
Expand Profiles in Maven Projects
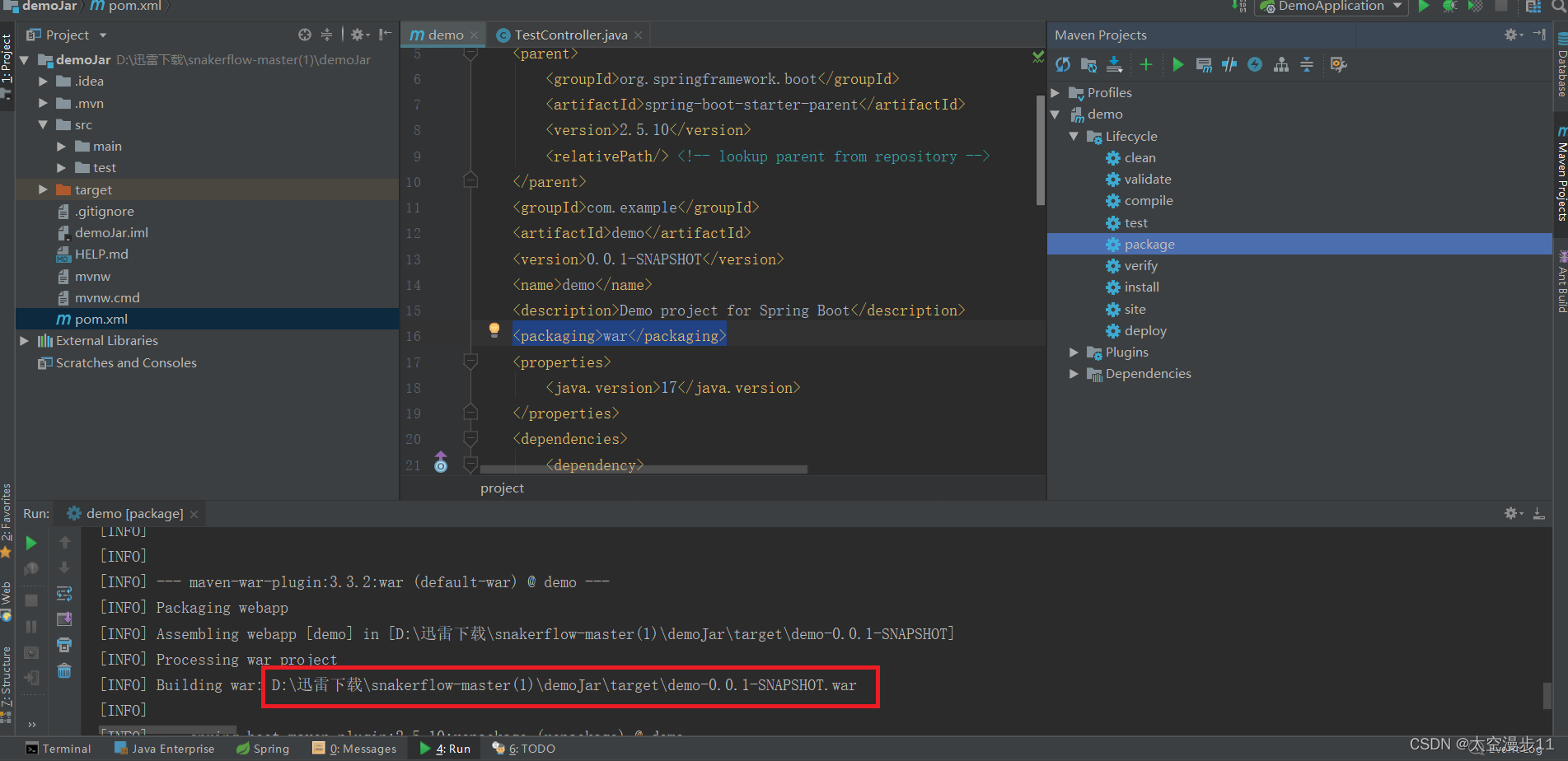coord(1055,92)
